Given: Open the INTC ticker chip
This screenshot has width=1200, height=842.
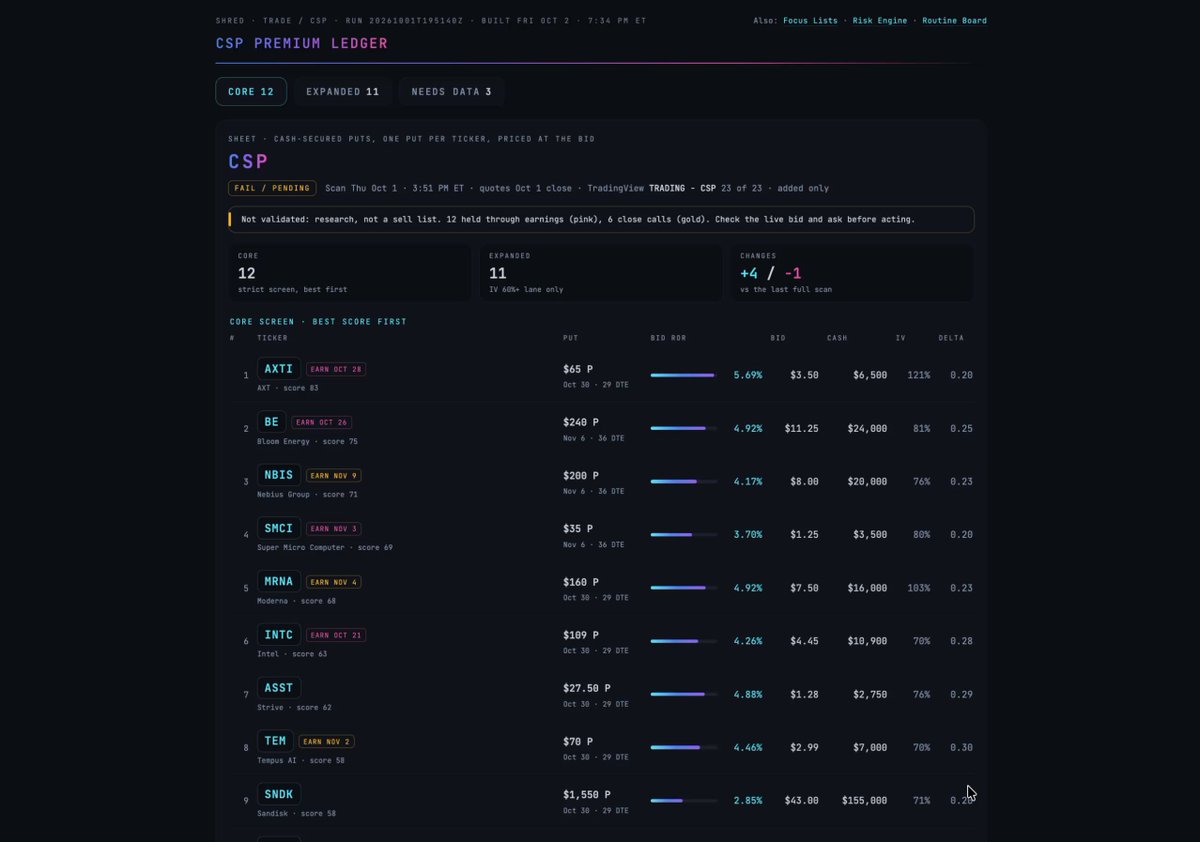Looking at the screenshot, I should click(x=279, y=635).
